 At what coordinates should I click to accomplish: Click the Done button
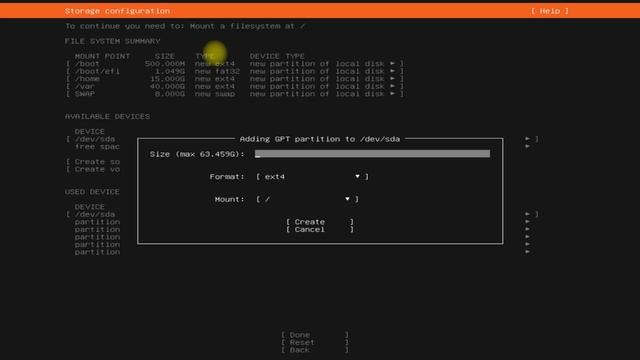tap(315, 335)
